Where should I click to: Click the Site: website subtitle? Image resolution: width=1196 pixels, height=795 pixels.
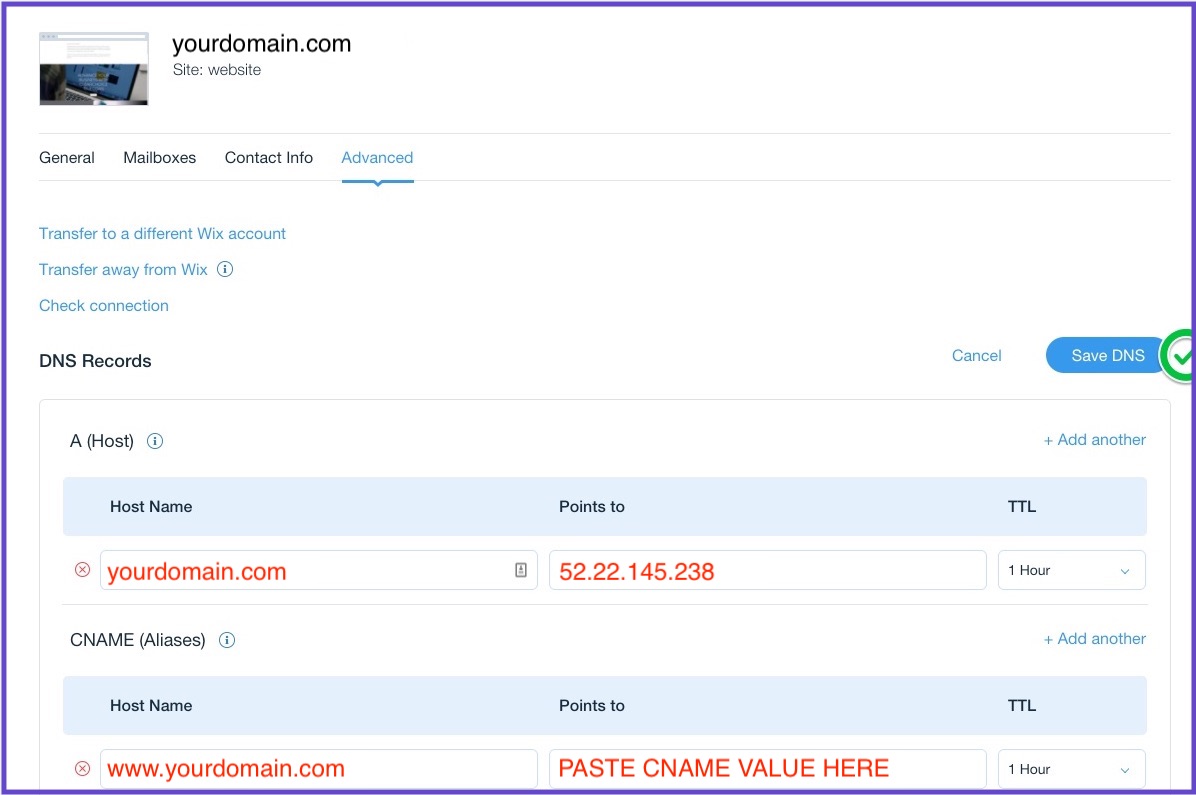click(217, 70)
